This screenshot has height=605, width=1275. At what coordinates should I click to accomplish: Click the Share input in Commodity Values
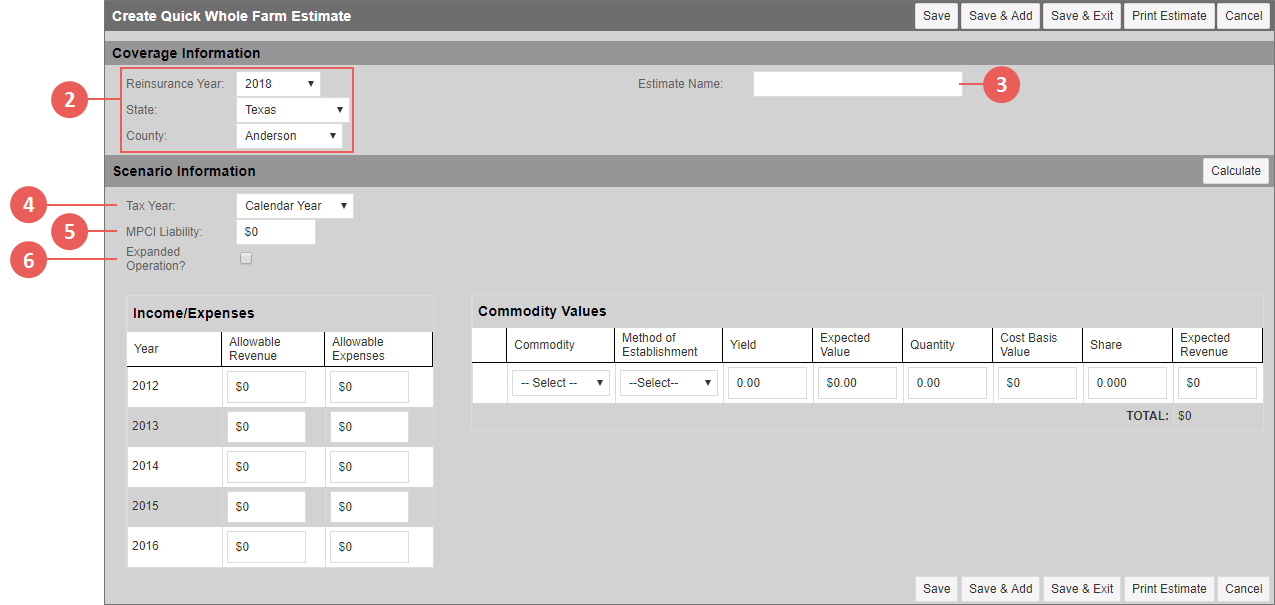(1126, 382)
